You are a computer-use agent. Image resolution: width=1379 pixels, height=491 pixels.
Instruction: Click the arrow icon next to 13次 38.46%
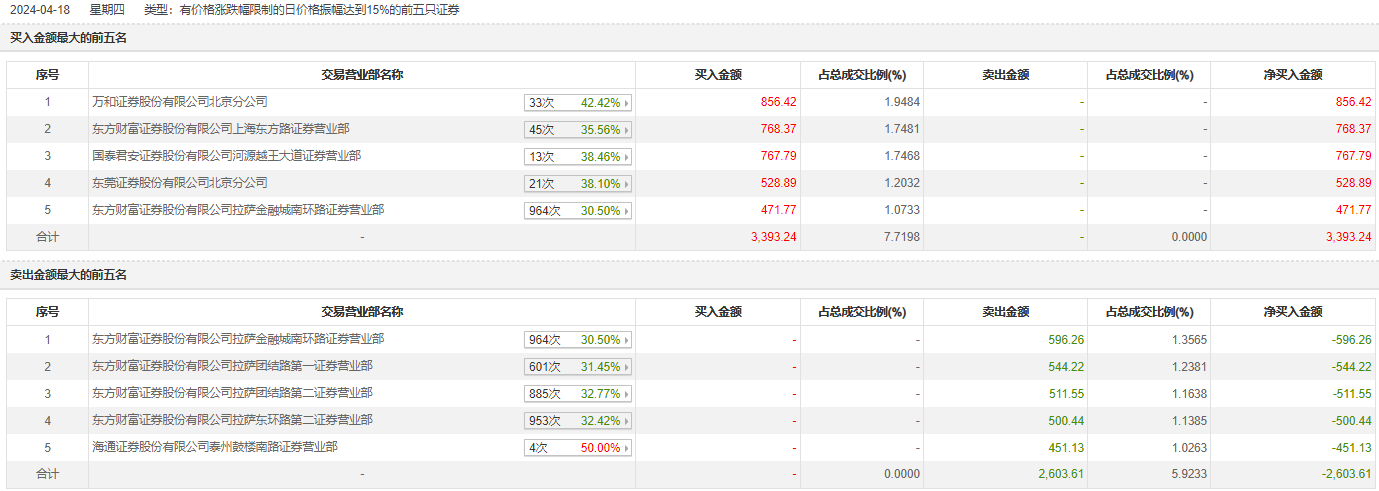(x=627, y=157)
